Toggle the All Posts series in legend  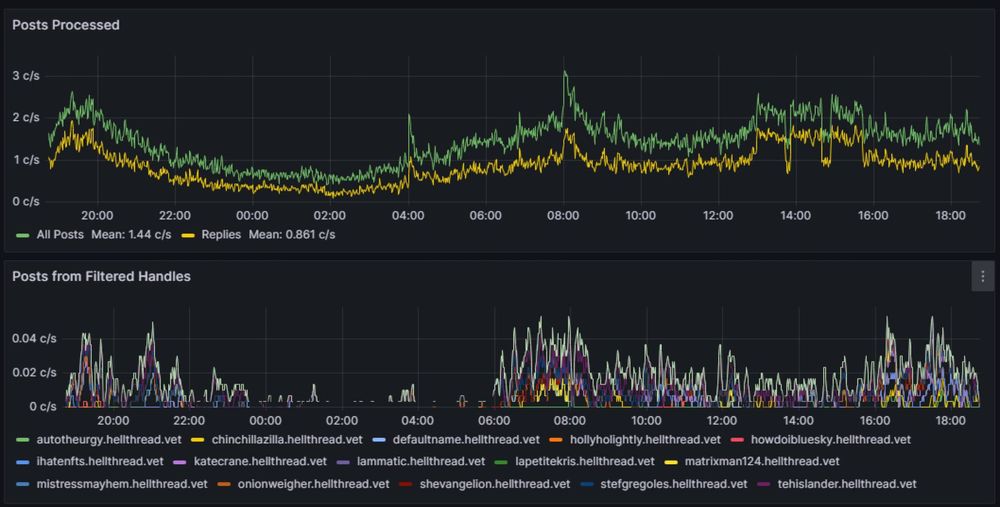pos(60,235)
